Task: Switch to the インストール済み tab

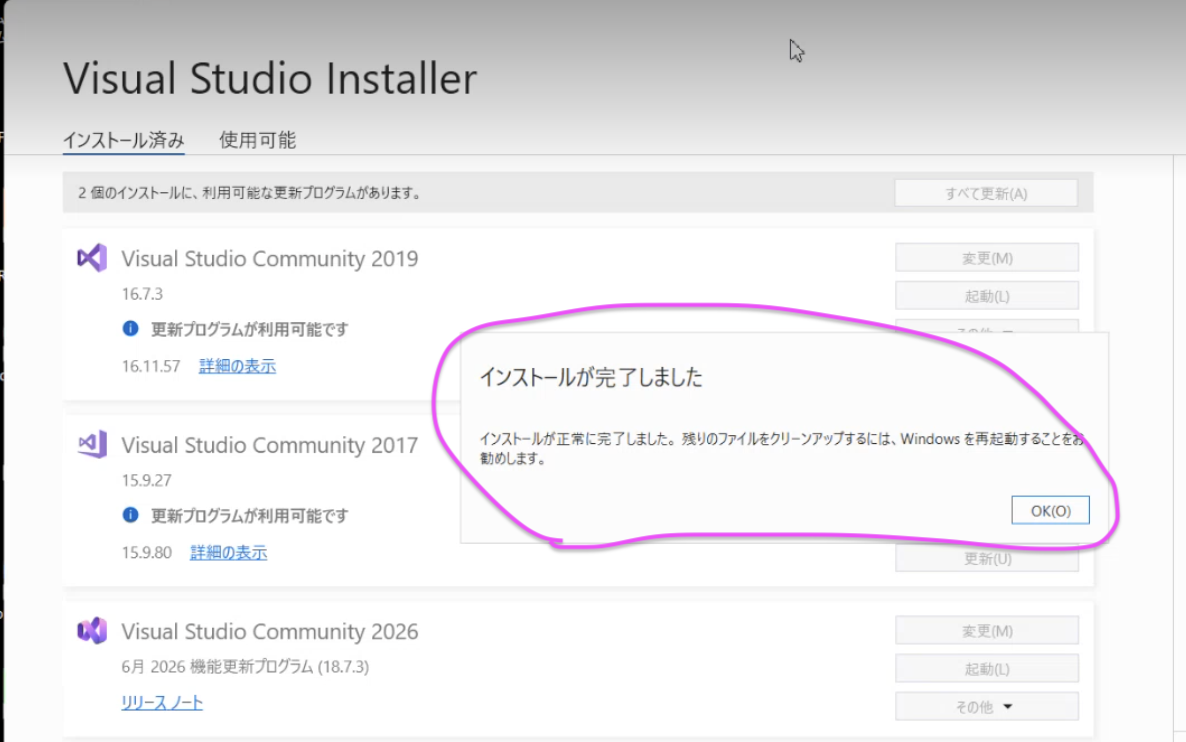Action: coord(123,140)
